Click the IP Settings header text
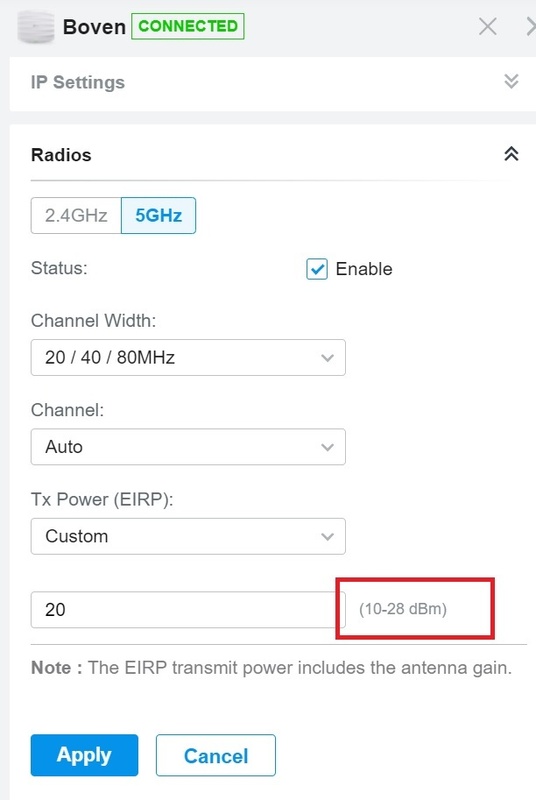Image resolution: width=536 pixels, height=800 pixels. (78, 82)
